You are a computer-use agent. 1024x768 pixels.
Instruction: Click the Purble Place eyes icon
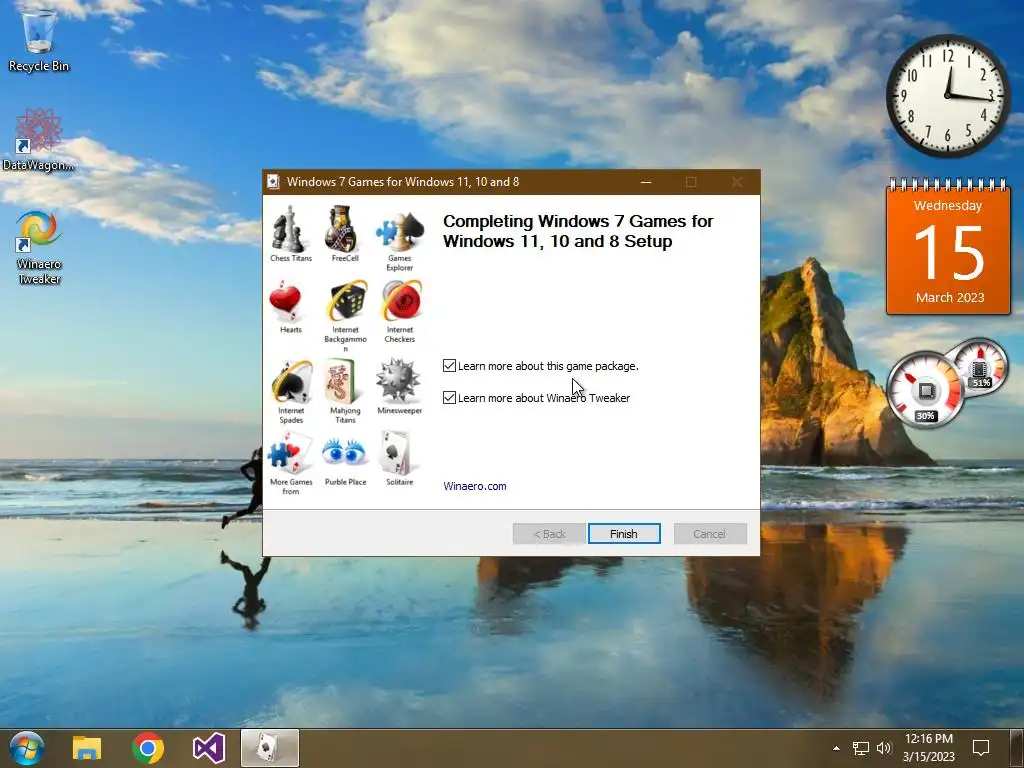(344, 451)
